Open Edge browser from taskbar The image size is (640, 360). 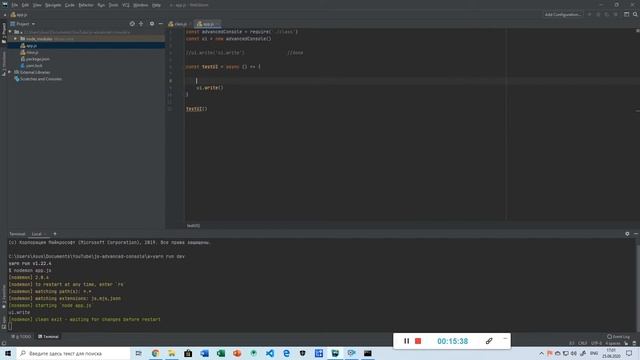click(286, 353)
